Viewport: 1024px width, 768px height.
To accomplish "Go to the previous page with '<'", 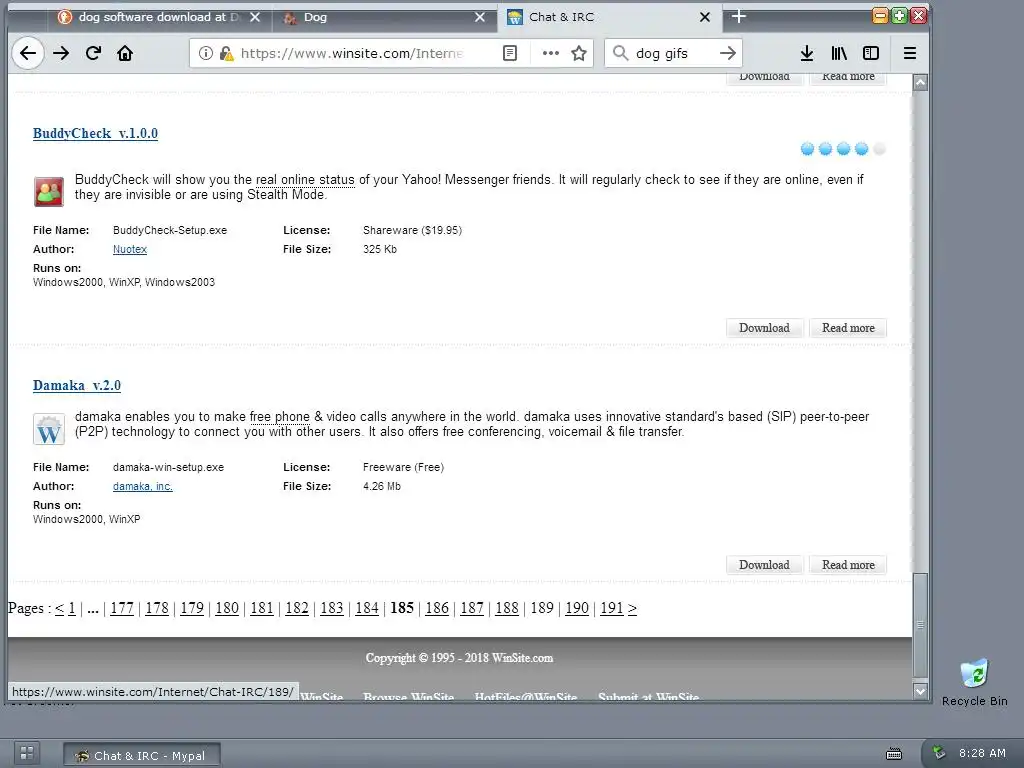I will click(59, 608).
